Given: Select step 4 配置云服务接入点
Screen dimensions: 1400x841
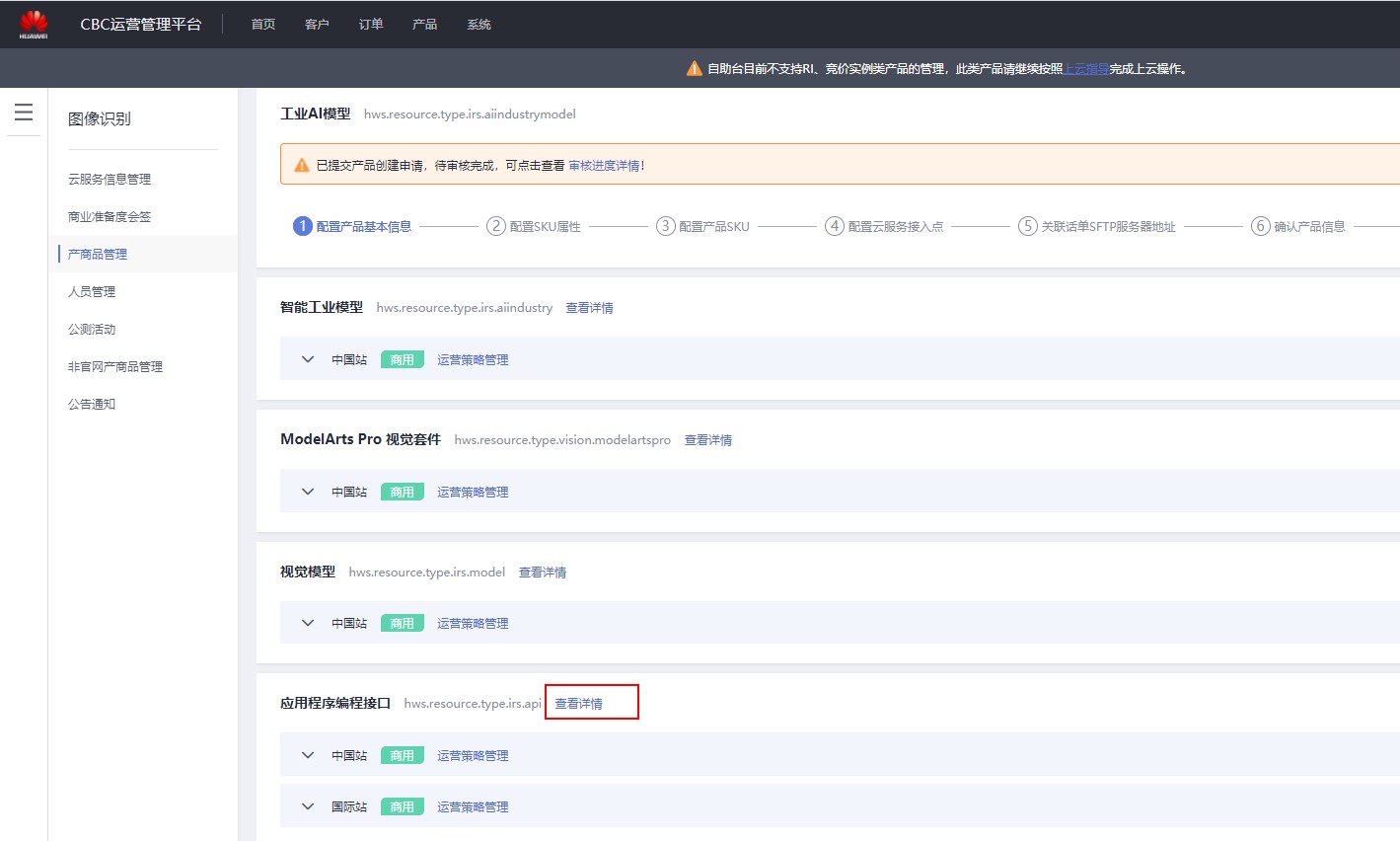Looking at the screenshot, I should 884,226.
